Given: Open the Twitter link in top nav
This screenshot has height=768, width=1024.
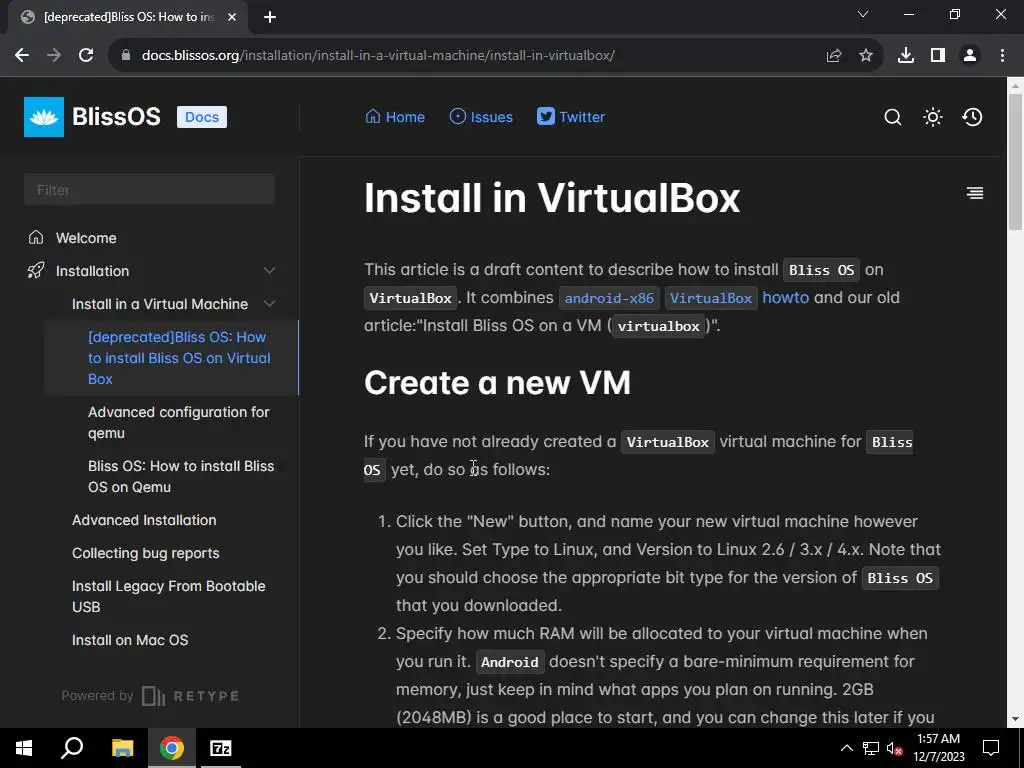Looking at the screenshot, I should click(x=571, y=117).
